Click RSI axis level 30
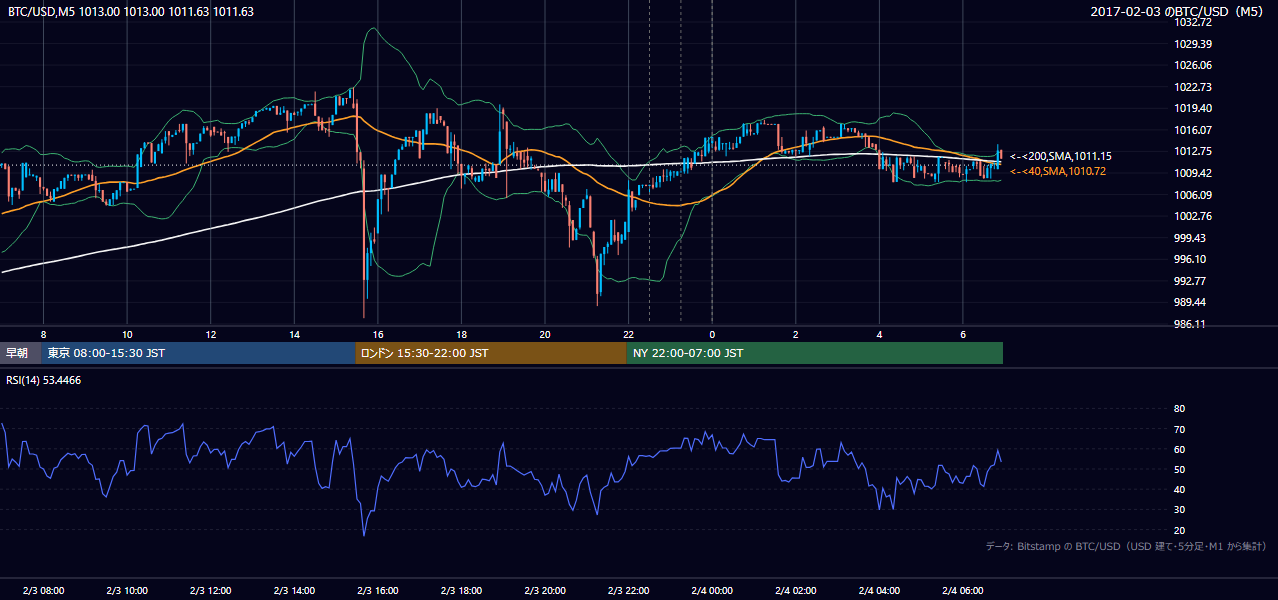The image size is (1278, 600). pos(1179,510)
